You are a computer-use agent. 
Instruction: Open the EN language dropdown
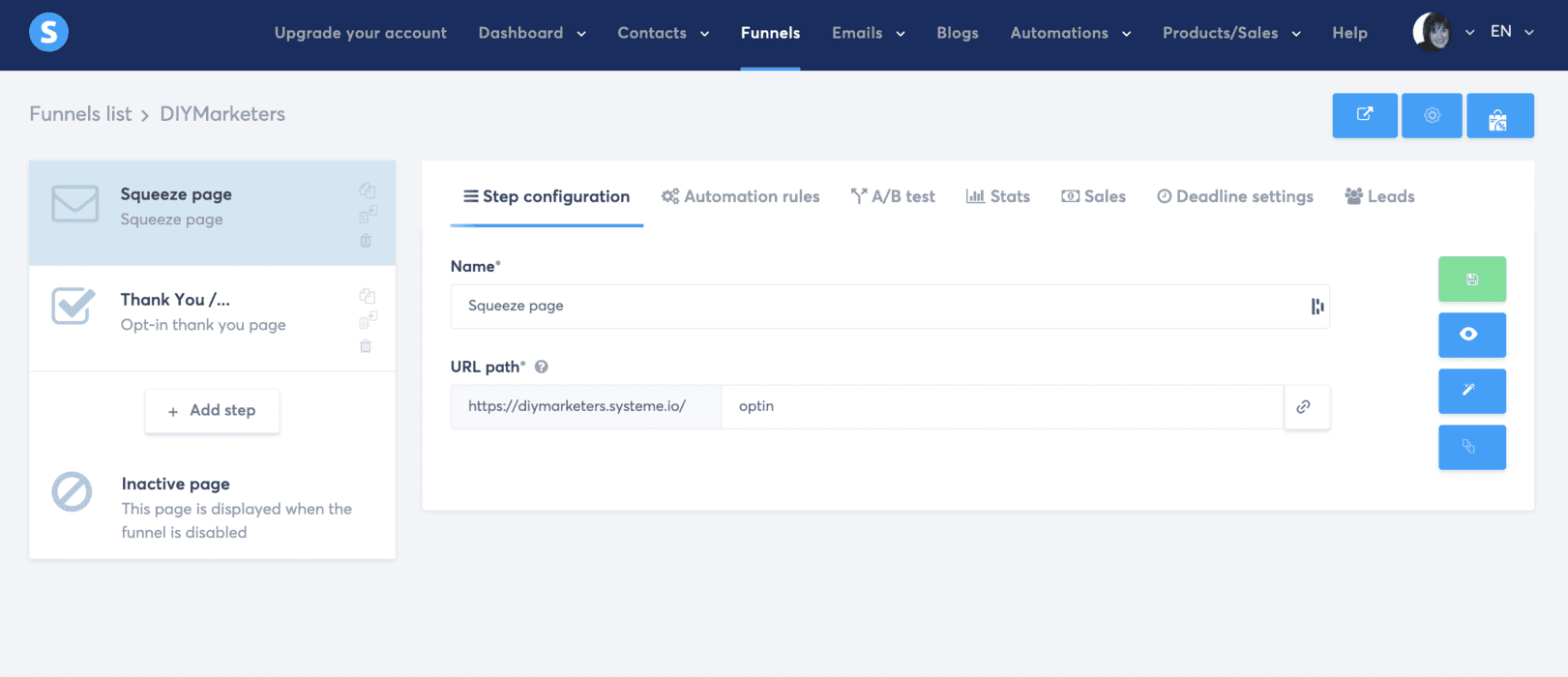(x=1512, y=32)
